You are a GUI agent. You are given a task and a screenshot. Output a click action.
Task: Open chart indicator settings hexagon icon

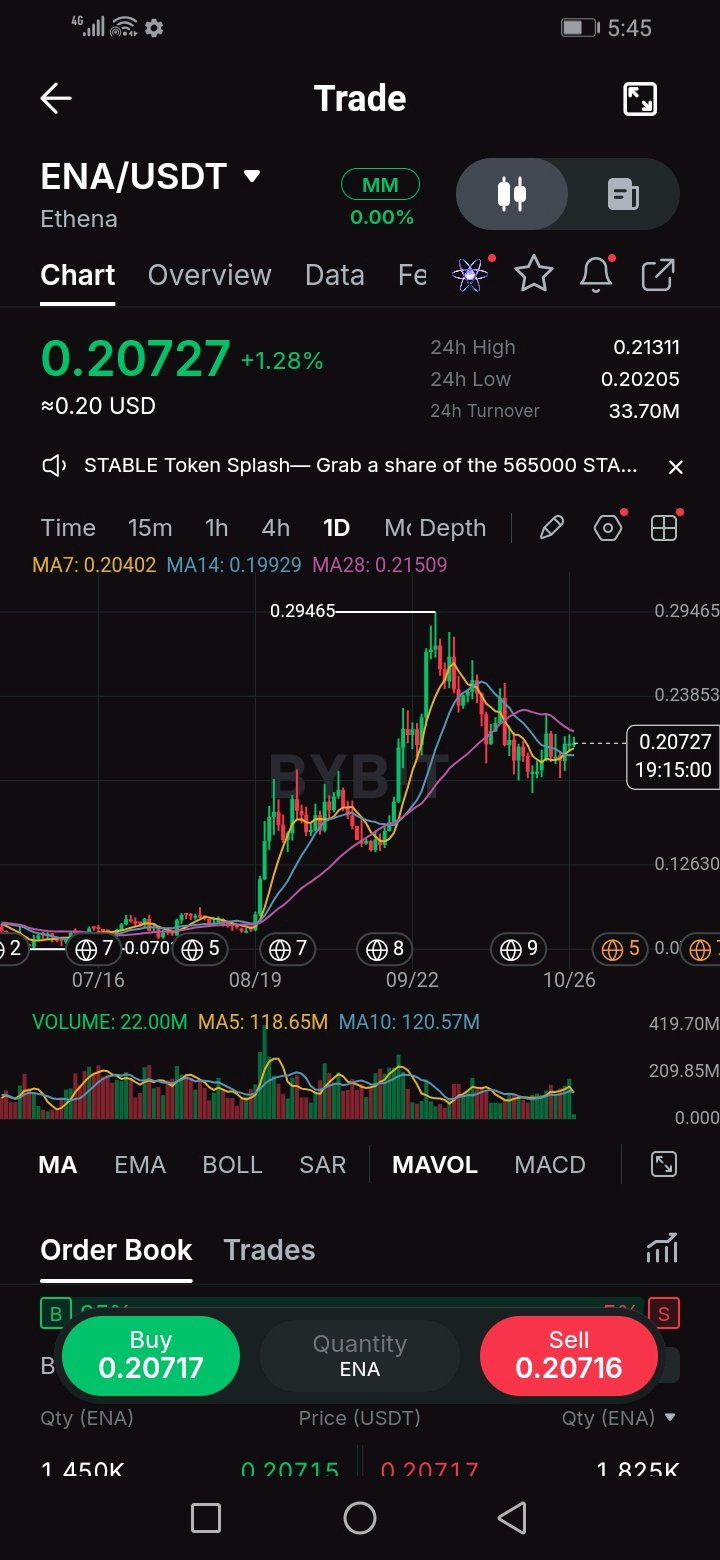(609, 528)
